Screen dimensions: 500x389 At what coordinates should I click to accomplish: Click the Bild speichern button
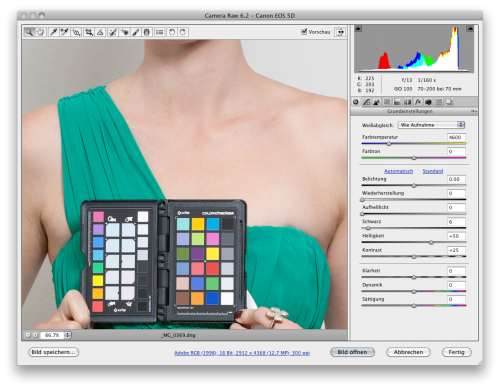coord(53,352)
